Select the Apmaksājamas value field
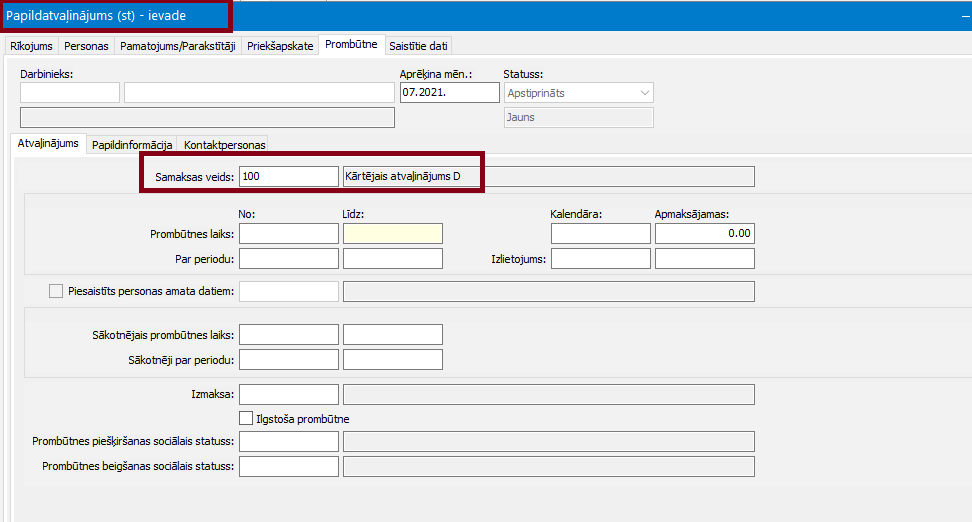 click(704, 234)
